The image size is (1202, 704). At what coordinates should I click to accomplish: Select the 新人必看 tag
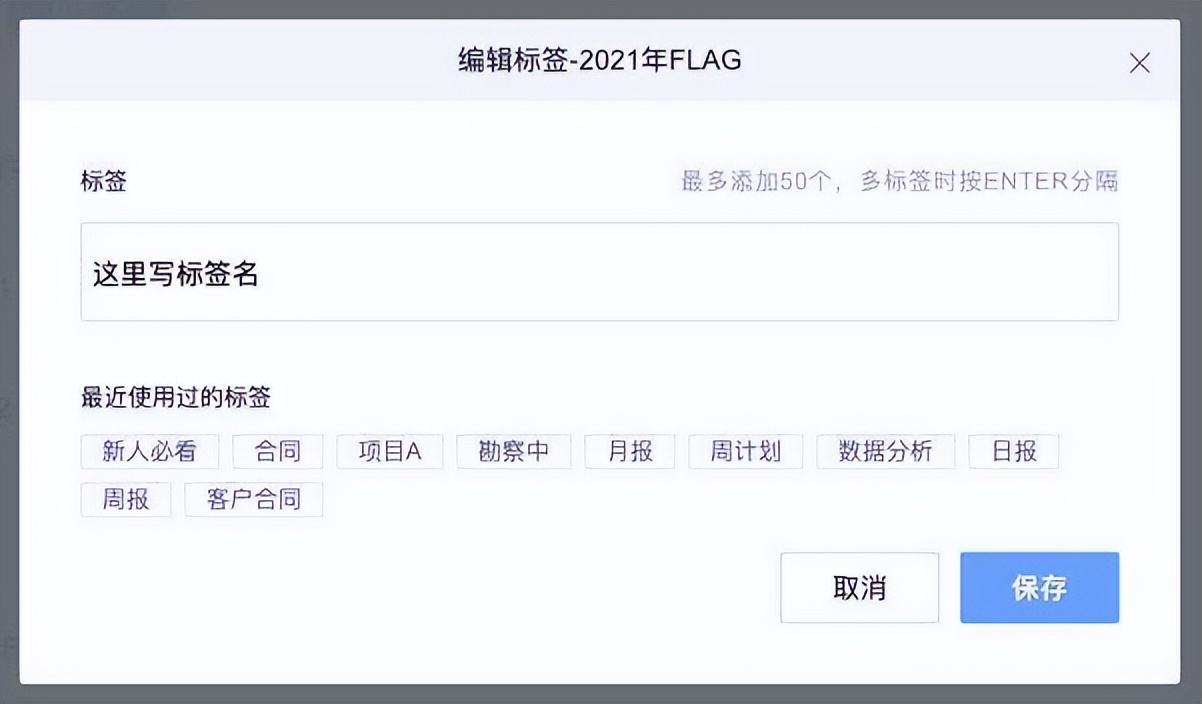[x=148, y=451]
